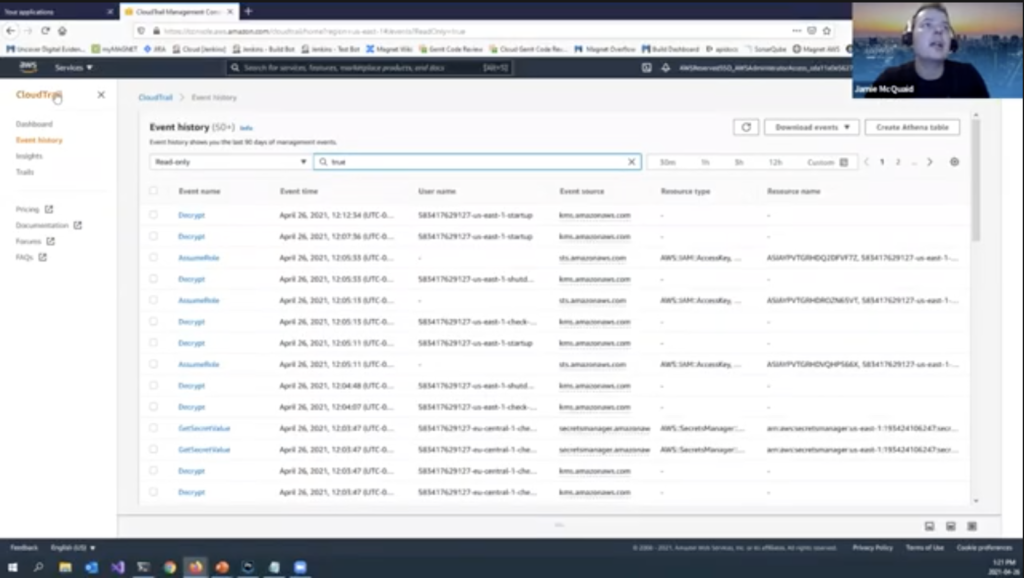Refresh the Event history list
This screenshot has height=578, width=1024.
coord(746,127)
